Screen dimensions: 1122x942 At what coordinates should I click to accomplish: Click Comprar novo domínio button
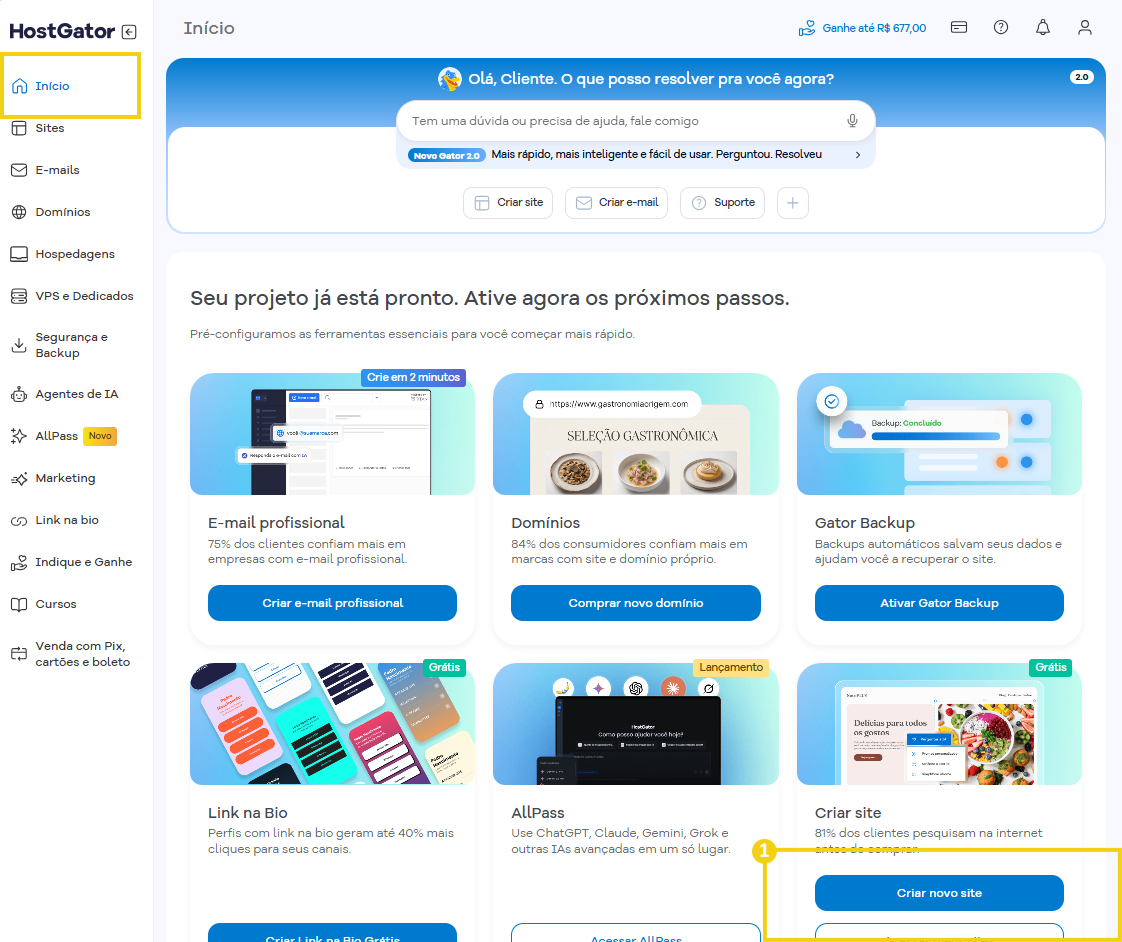click(635, 603)
